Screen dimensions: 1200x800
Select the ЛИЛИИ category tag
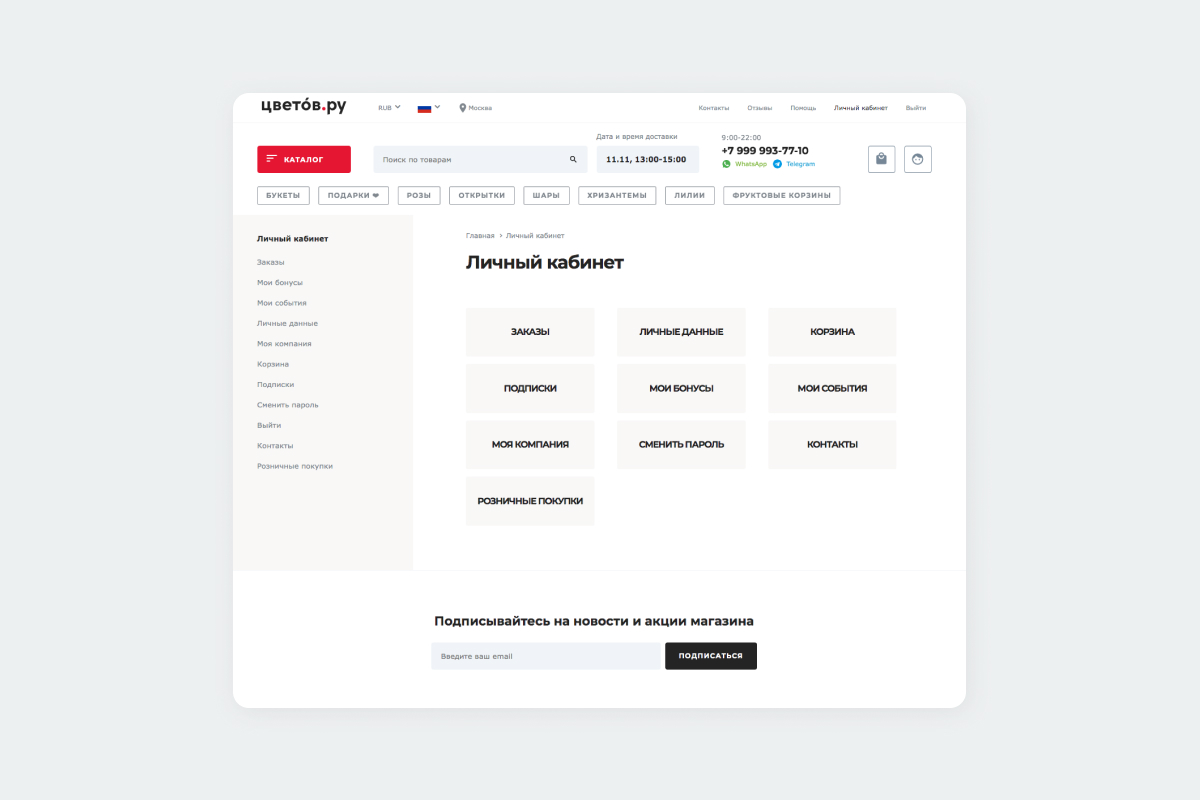click(690, 195)
